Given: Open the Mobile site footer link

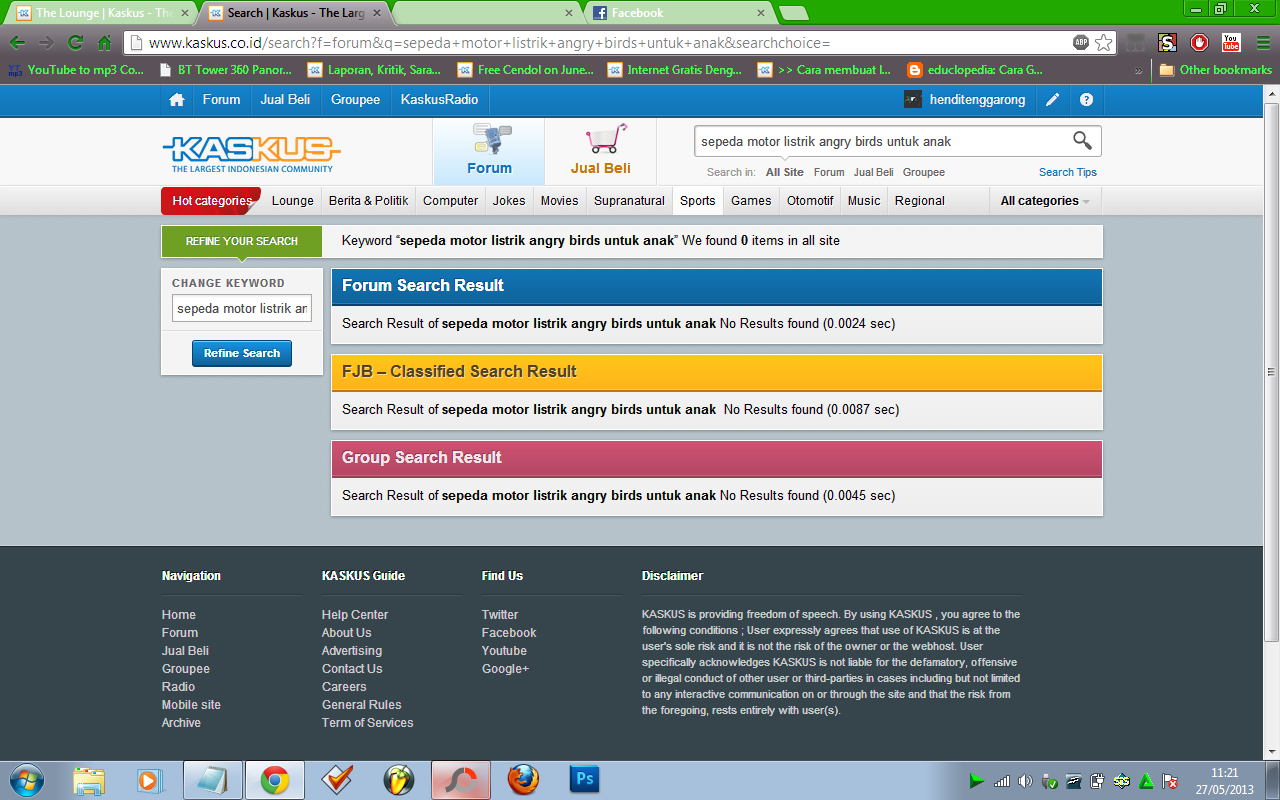Looking at the screenshot, I should click(x=191, y=705).
